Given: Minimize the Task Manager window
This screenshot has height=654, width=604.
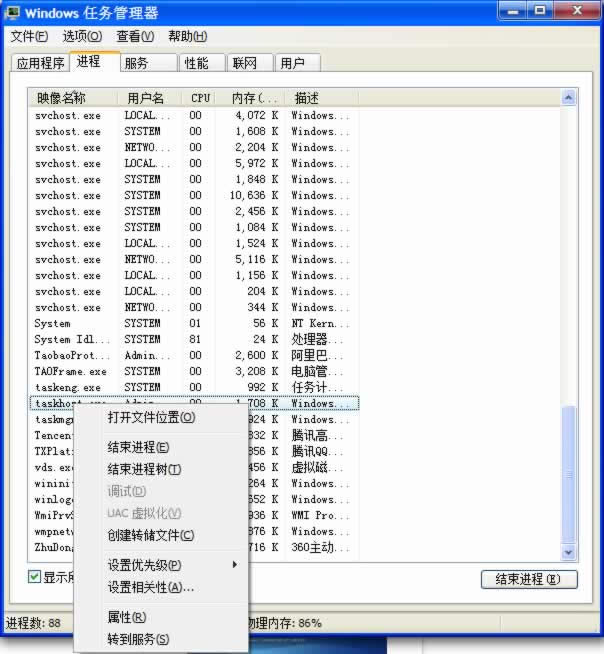Looking at the screenshot, I should [x=513, y=10].
